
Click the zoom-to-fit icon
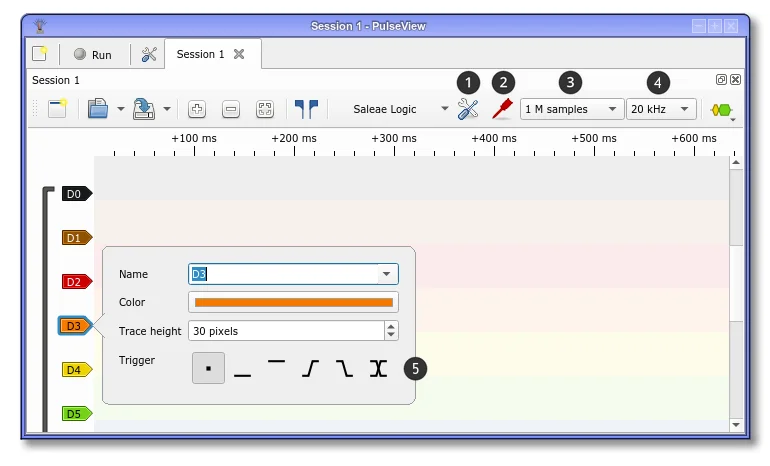click(x=265, y=109)
